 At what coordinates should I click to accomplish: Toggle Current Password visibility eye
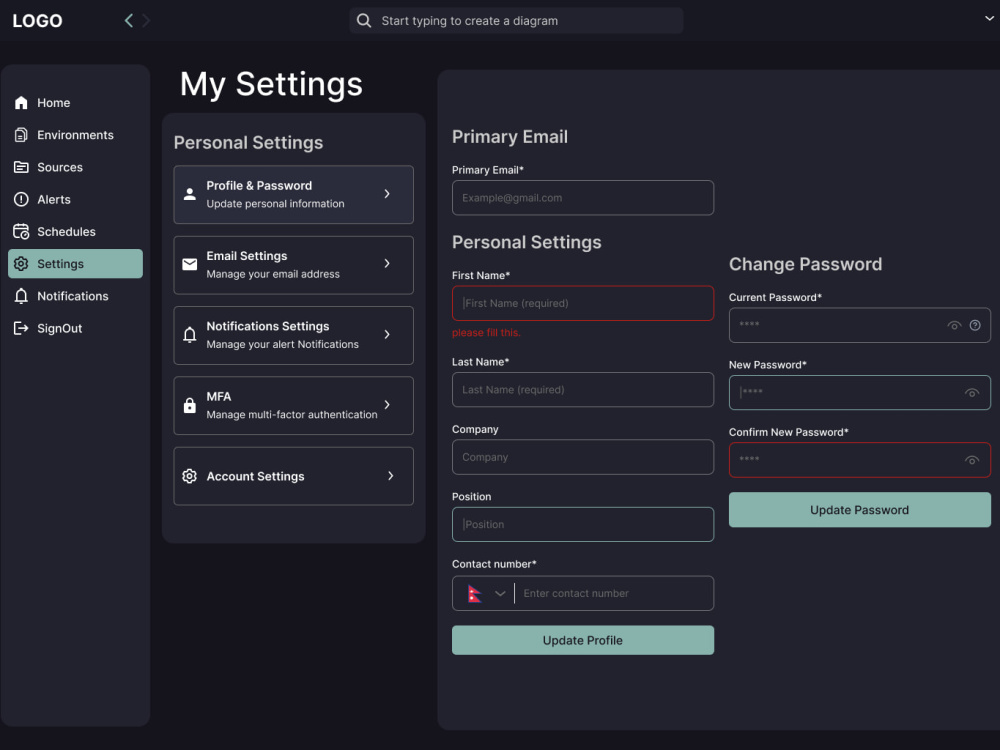pos(954,325)
